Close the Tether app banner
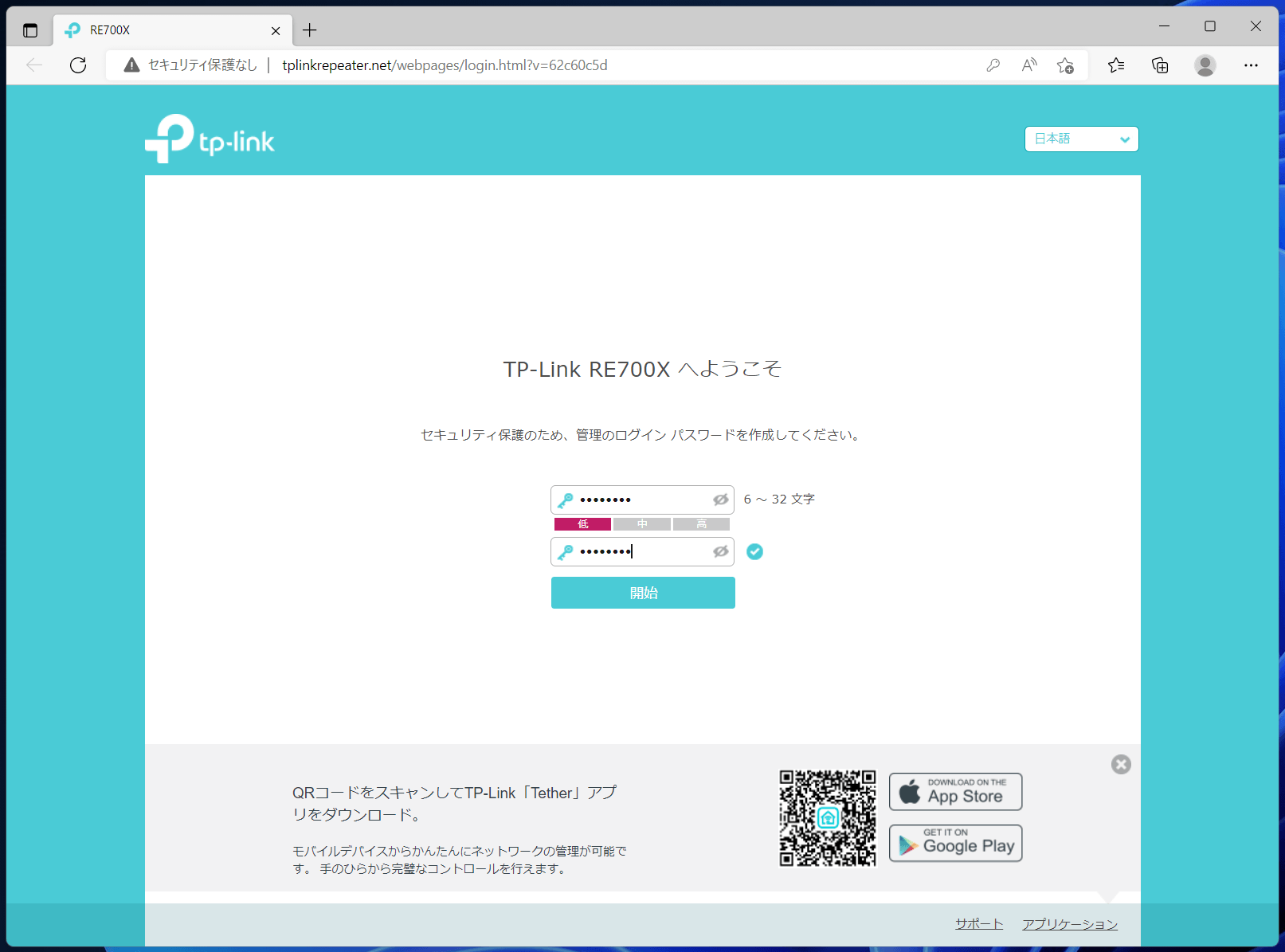The height and width of the screenshot is (952, 1285). pos(1121,765)
